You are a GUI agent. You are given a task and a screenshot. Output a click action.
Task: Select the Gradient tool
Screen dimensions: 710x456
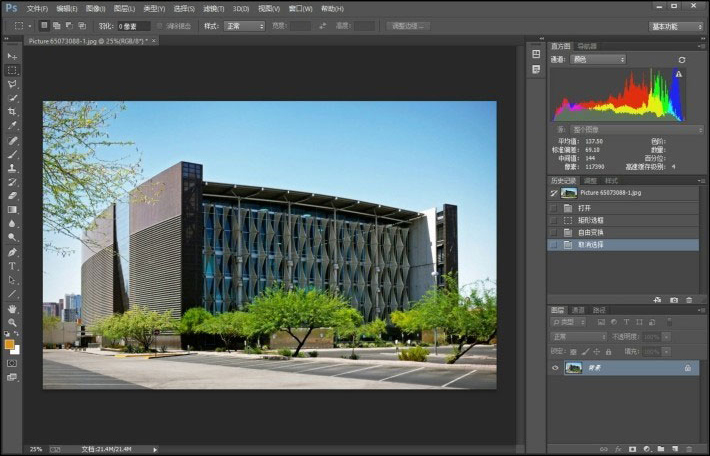point(12,210)
